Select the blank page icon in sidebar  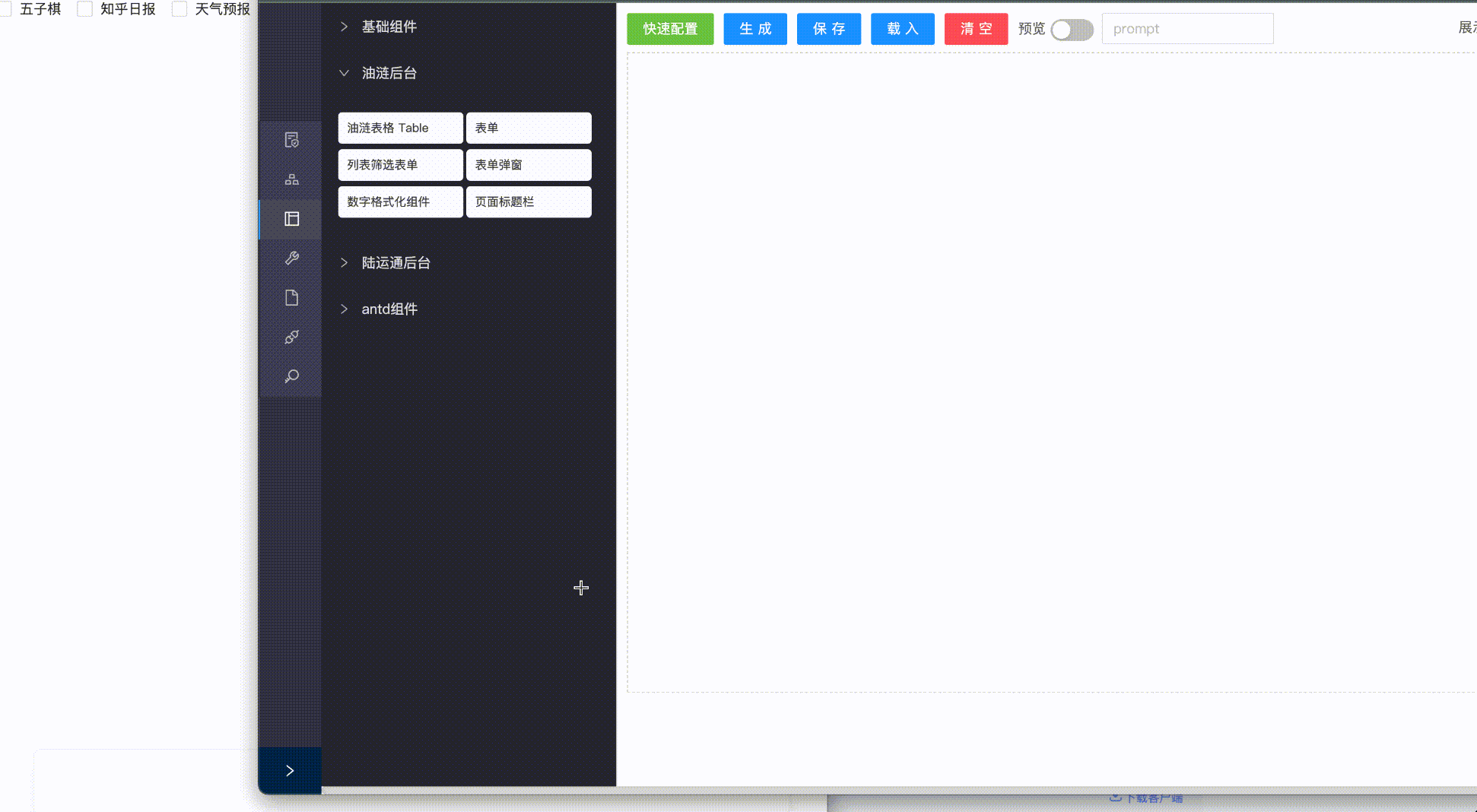(x=291, y=297)
